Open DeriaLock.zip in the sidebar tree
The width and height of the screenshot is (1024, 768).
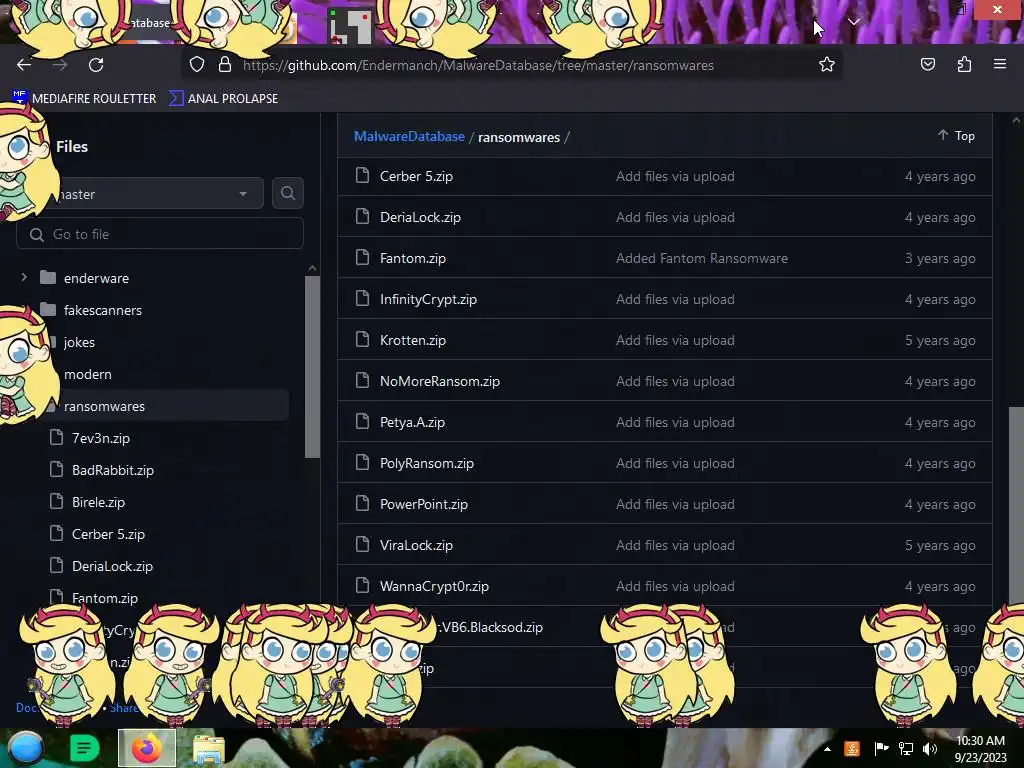(112, 566)
